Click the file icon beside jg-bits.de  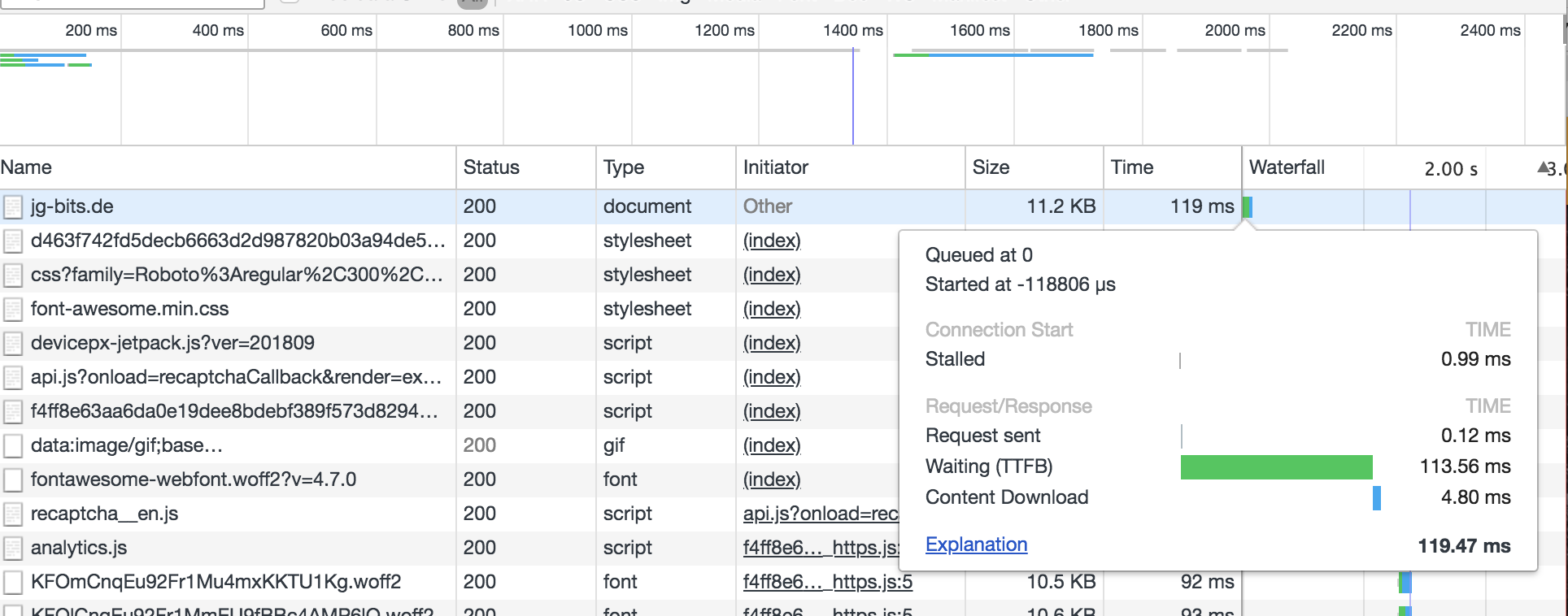click(13, 207)
